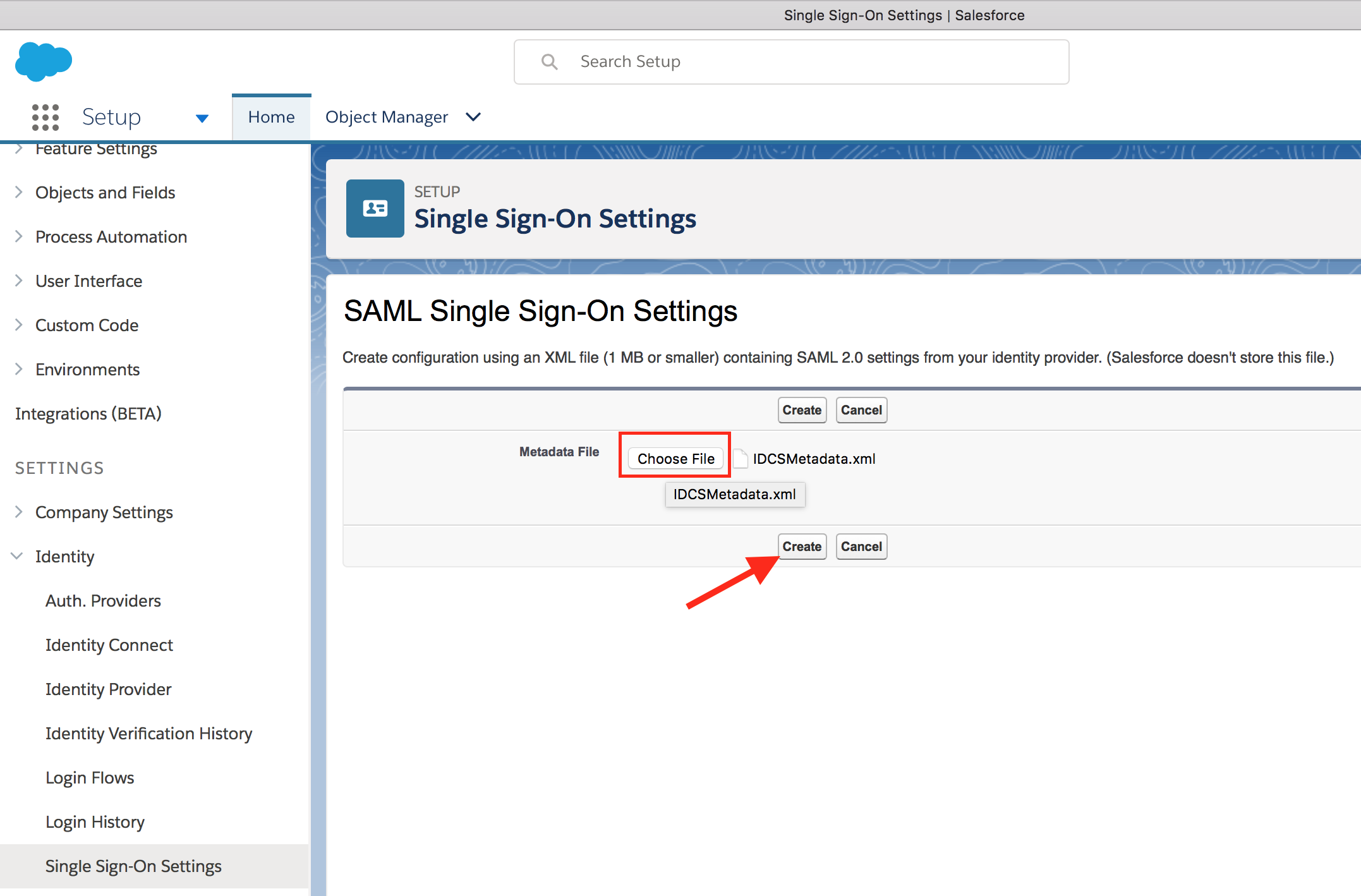This screenshot has height=896, width=1361.
Task: Click in the Search Setup field
Action: click(x=792, y=62)
